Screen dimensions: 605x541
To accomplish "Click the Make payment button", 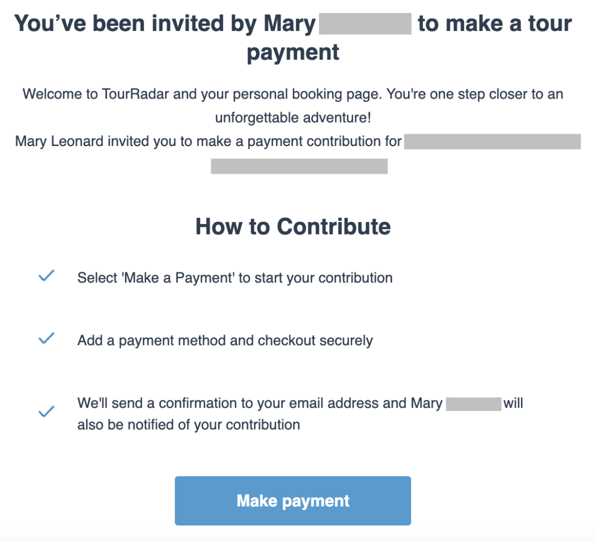I will click(x=292, y=500).
